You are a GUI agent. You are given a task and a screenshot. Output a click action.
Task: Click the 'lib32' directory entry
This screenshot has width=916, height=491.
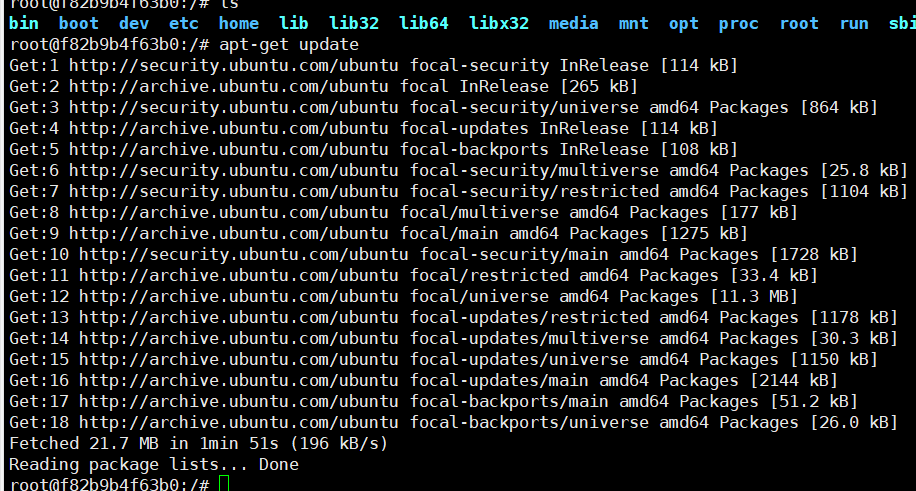point(353,23)
